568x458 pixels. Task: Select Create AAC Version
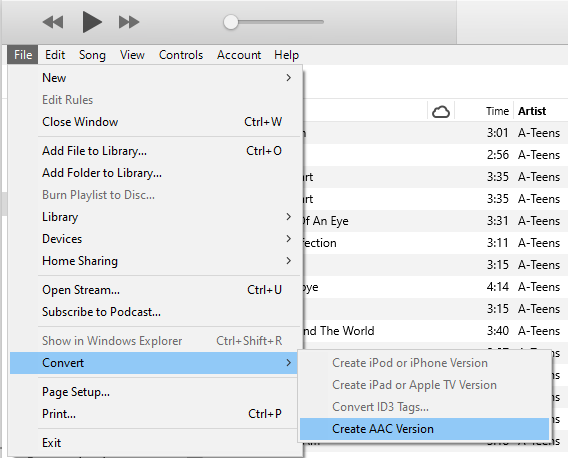tap(425, 429)
